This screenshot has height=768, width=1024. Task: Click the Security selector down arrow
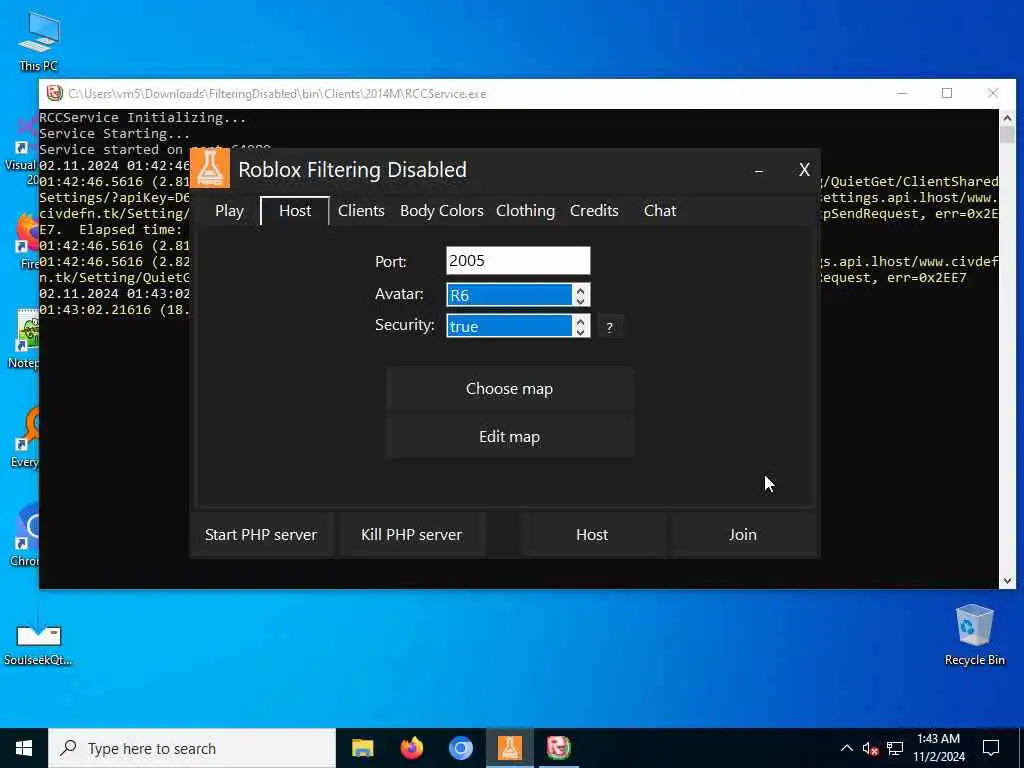580,332
